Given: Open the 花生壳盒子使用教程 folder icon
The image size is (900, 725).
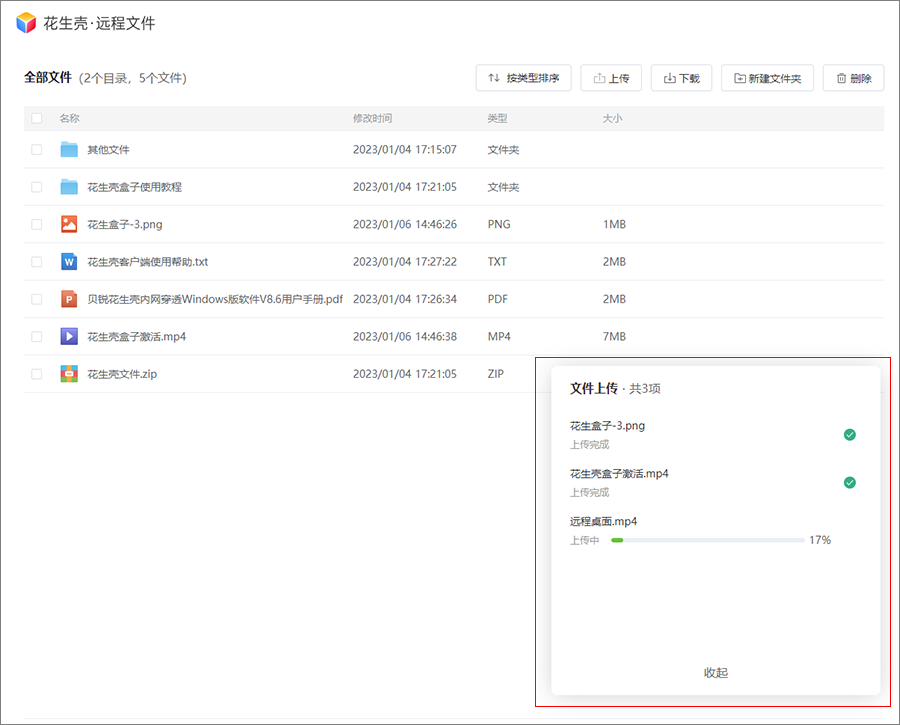Looking at the screenshot, I should click(x=69, y=187).
